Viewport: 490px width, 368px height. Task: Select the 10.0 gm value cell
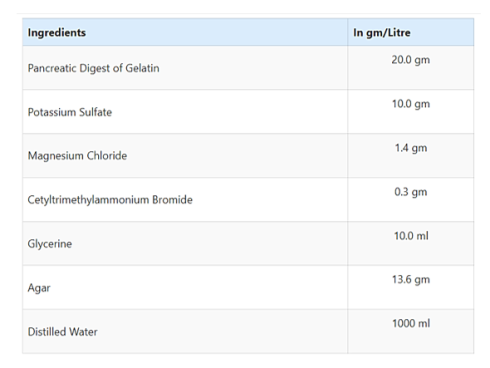pyautogui.click(x=411, y=112)
